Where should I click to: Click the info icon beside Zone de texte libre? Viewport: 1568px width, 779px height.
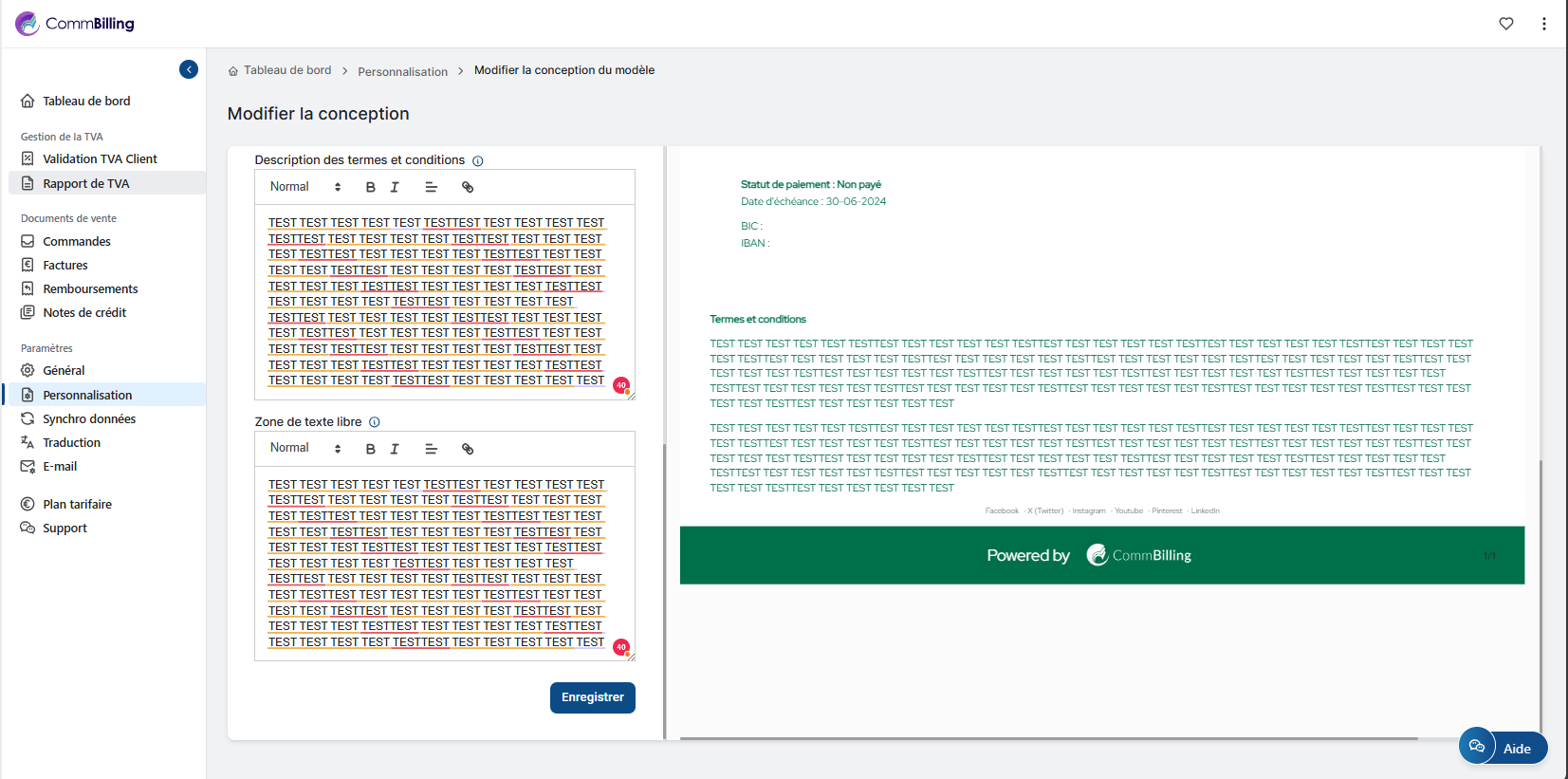375,422
